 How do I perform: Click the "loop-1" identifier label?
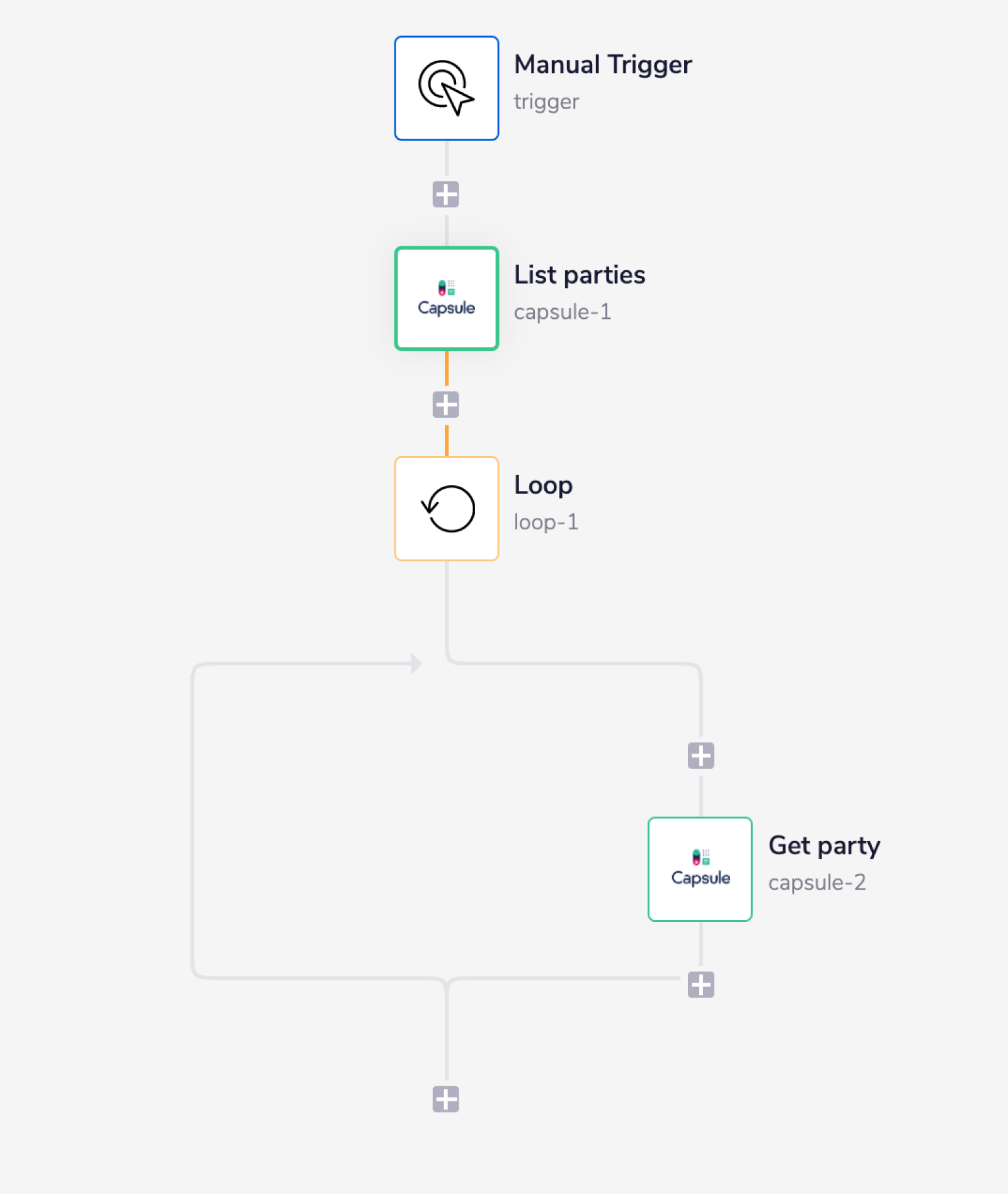[546, 522]
